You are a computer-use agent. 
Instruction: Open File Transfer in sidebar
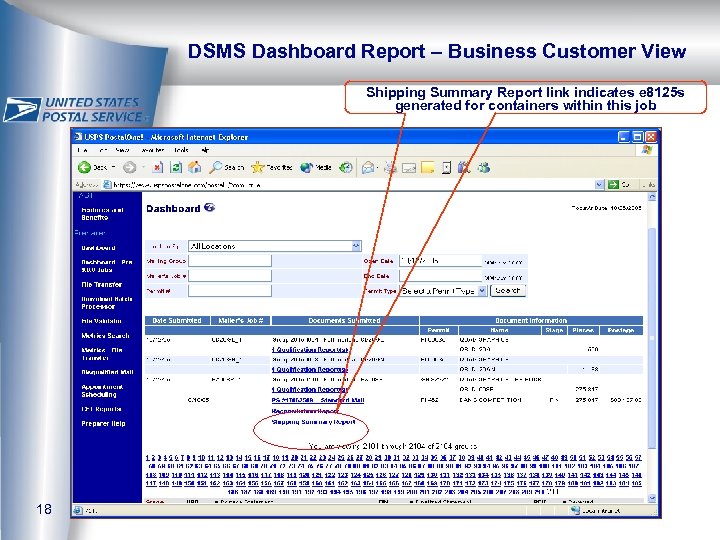(x=101, y=285)
